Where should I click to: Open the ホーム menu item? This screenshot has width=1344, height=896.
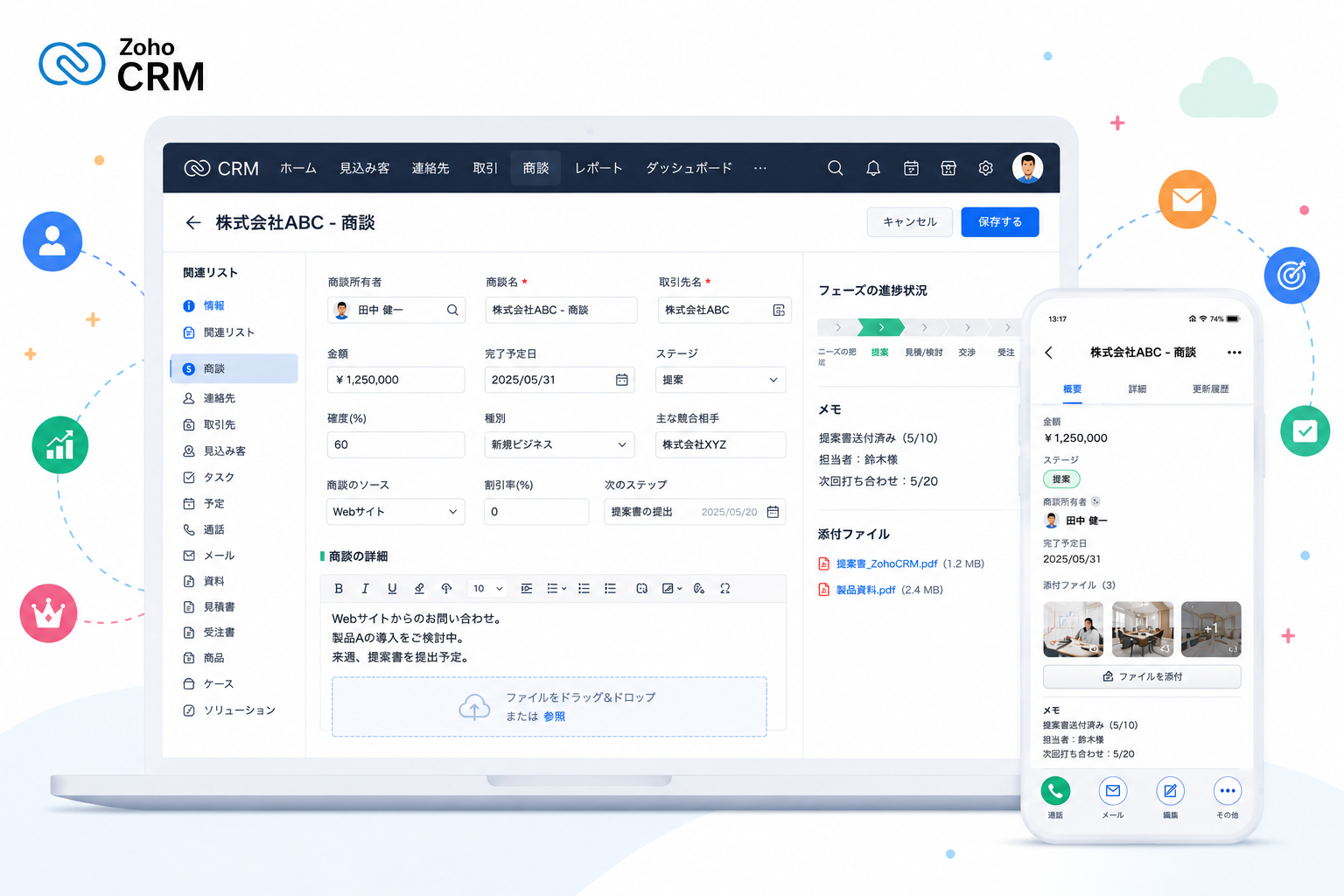[298, 168]
